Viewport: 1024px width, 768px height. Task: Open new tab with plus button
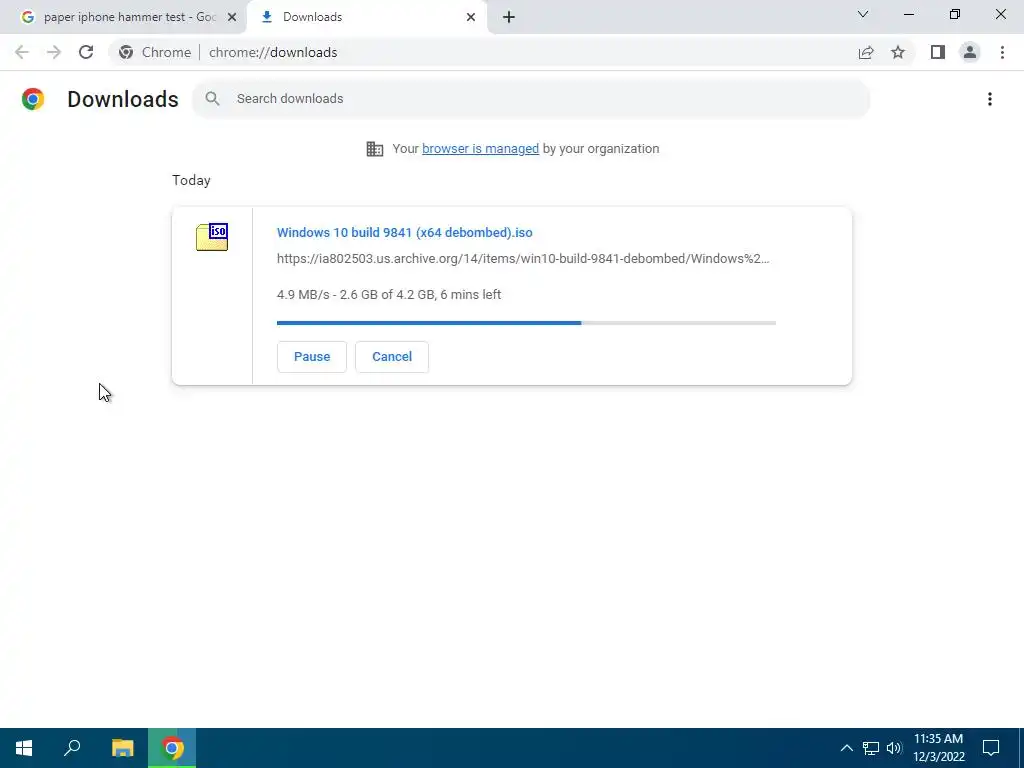tap(509, 17)
